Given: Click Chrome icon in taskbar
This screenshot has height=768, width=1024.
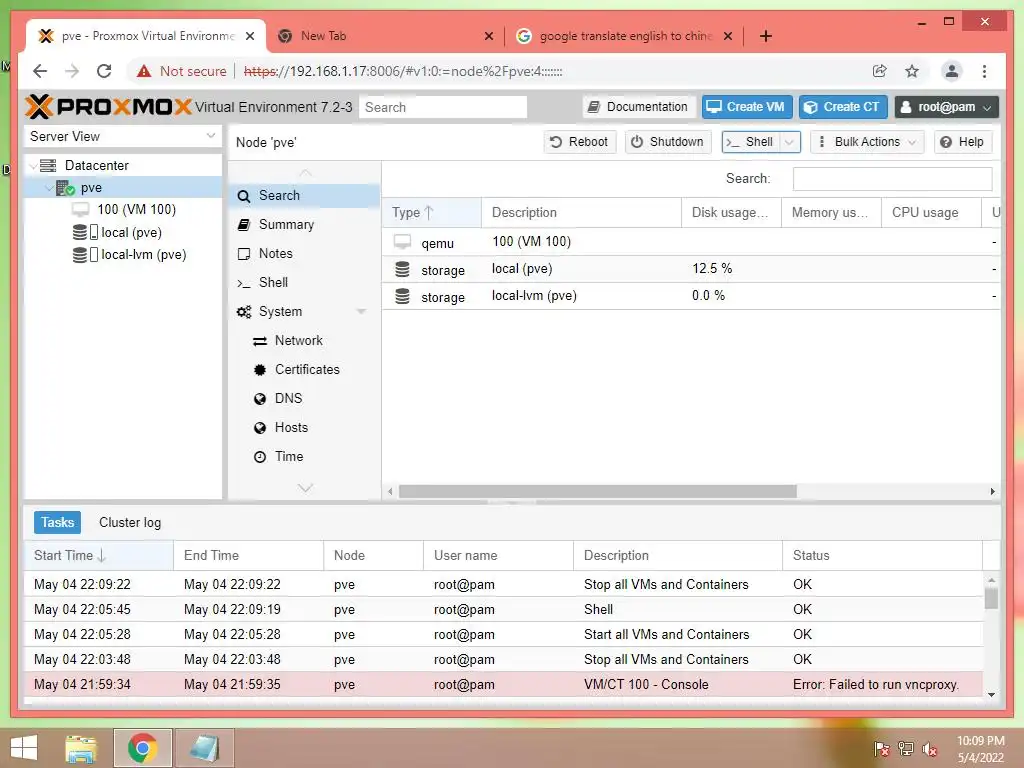Looking at the screenshot, I should [x=142, y=748].
